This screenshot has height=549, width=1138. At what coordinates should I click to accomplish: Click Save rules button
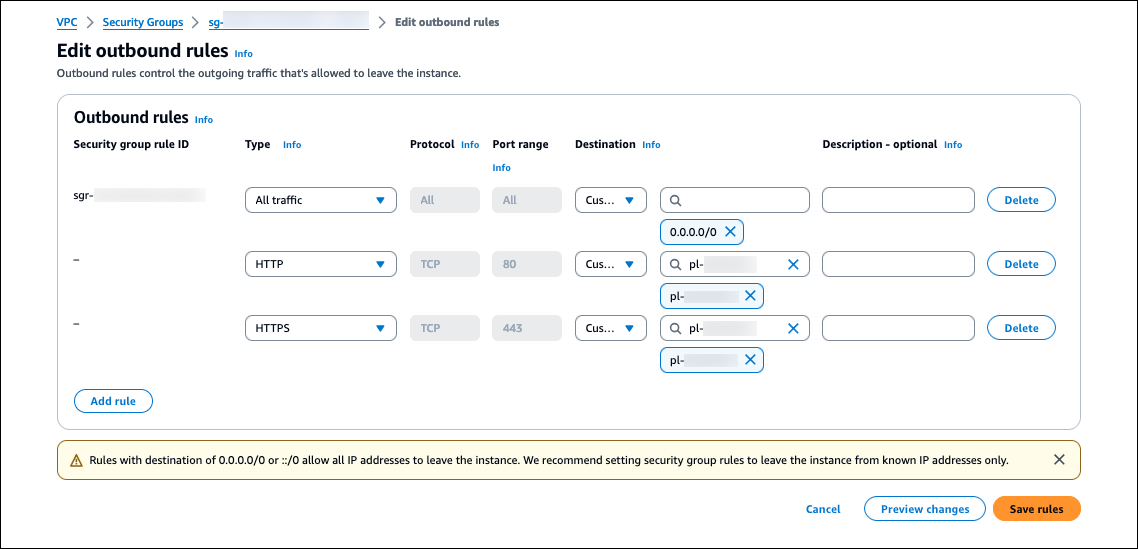[1036, 509]
